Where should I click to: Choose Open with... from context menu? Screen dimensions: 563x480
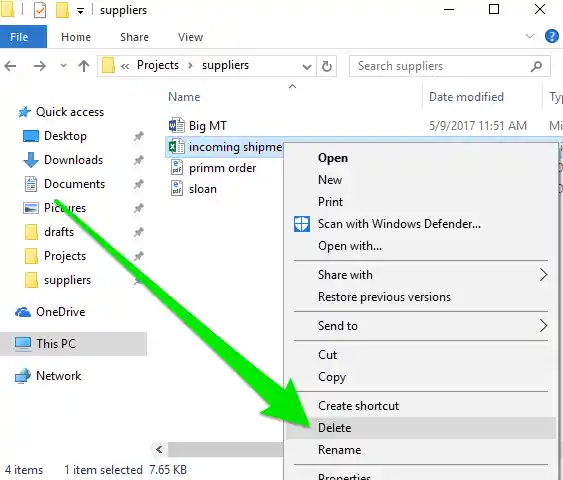tap(350, 246)
